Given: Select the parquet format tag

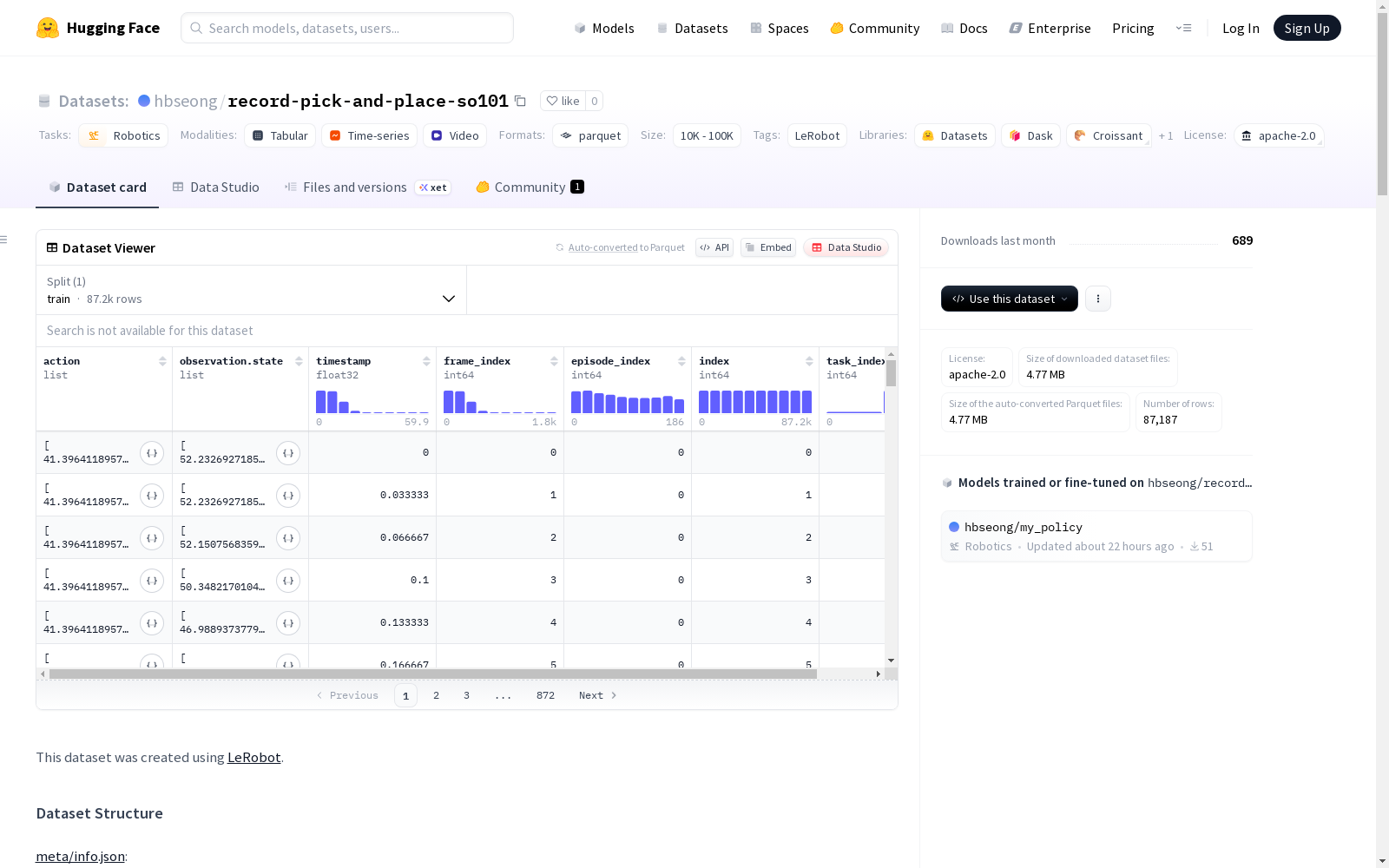Looking at the screenshot, I should (590, 135).
